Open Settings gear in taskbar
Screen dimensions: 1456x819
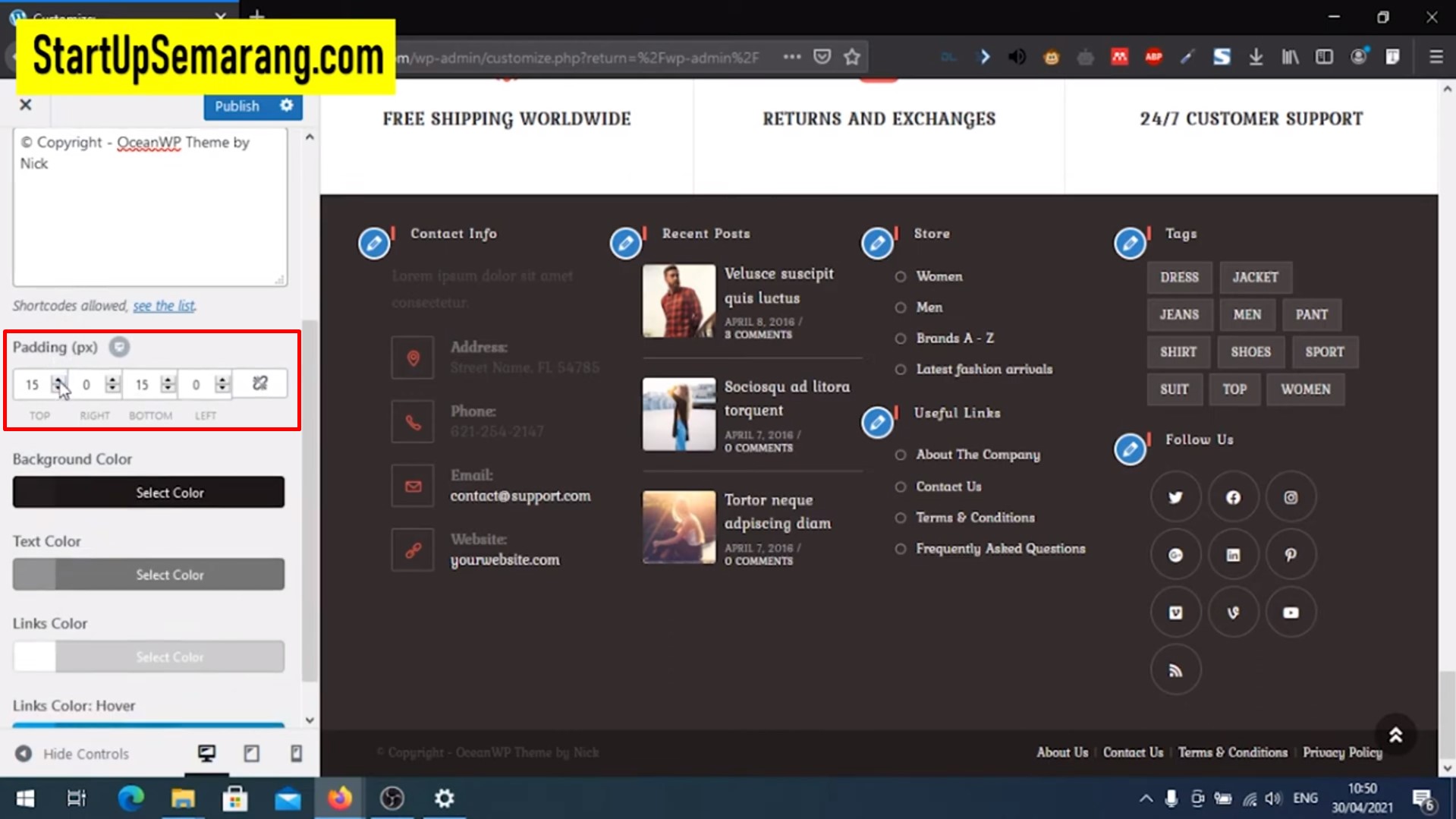pyautogui.click(x=444, y=799)
